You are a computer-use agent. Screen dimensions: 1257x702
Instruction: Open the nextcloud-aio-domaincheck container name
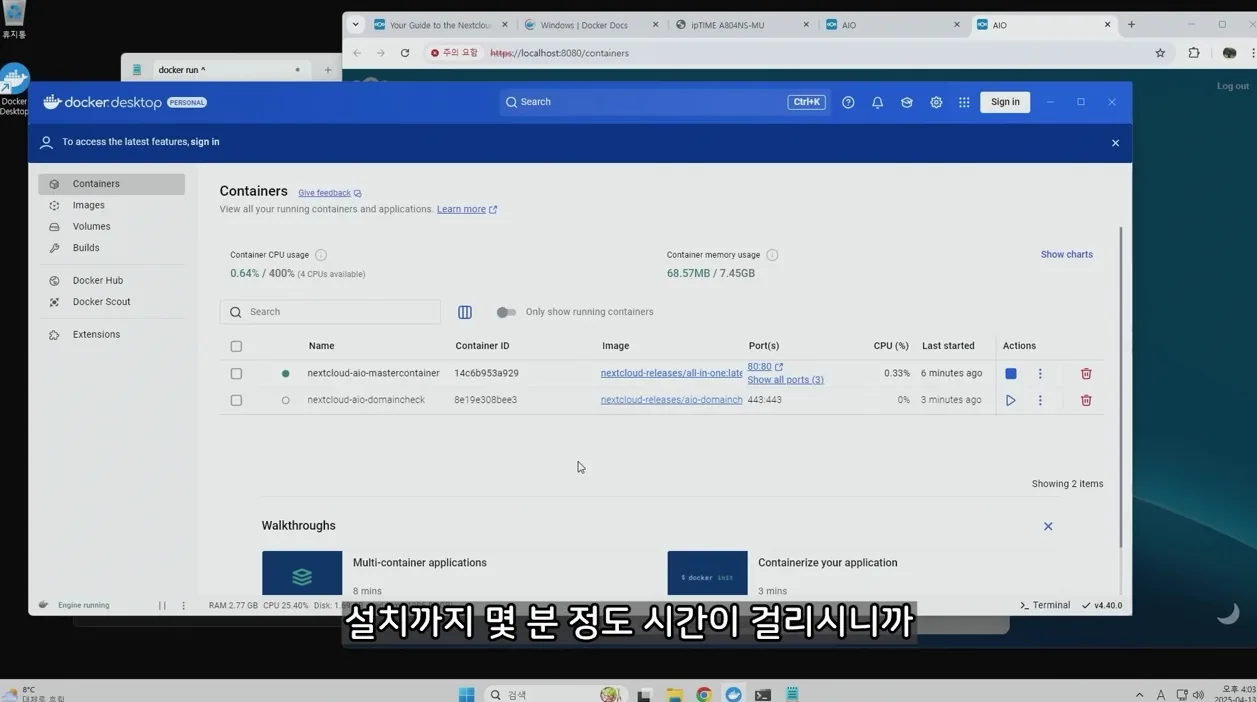coord(366,400)
